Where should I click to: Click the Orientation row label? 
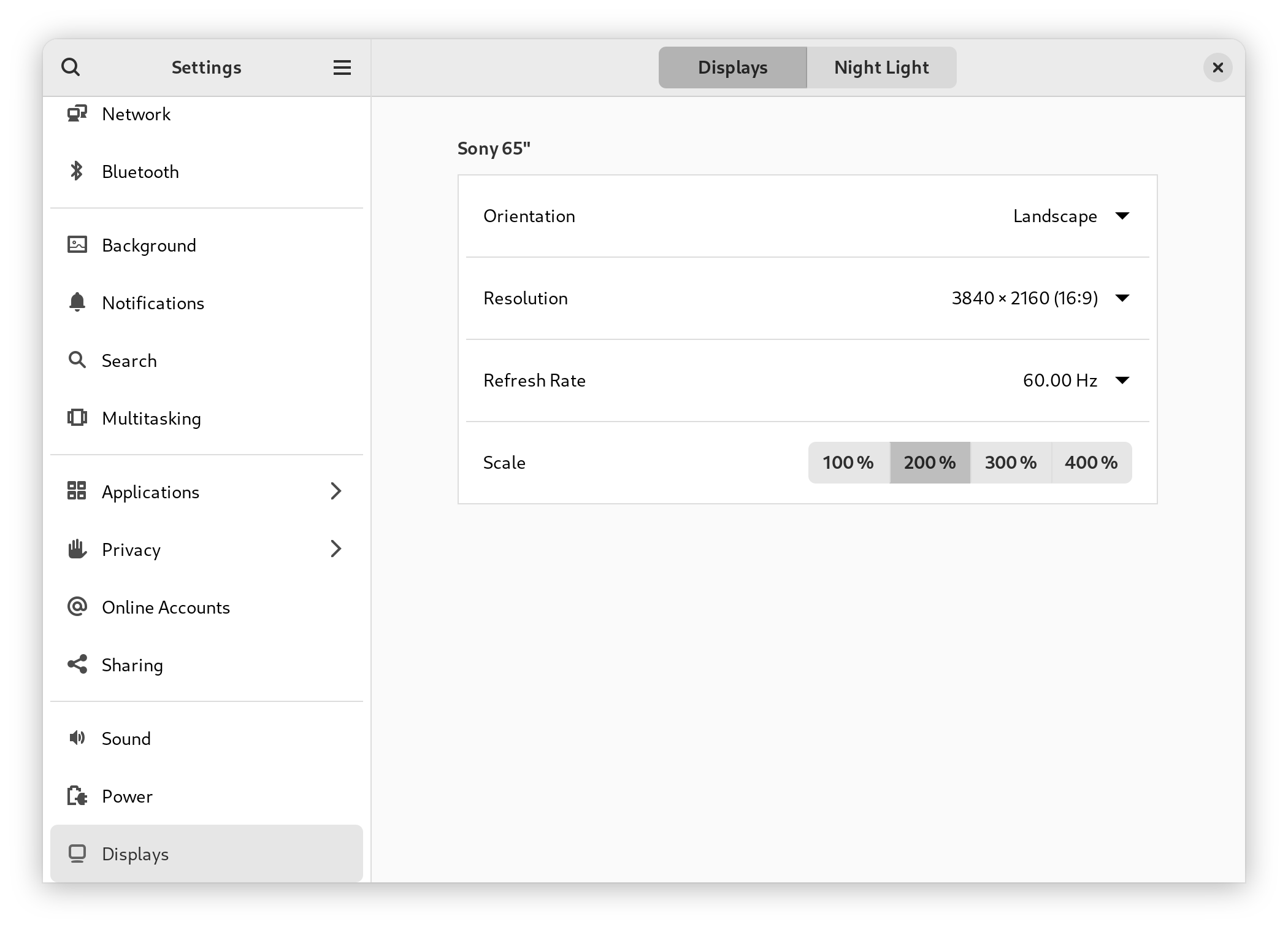[529, 216]
